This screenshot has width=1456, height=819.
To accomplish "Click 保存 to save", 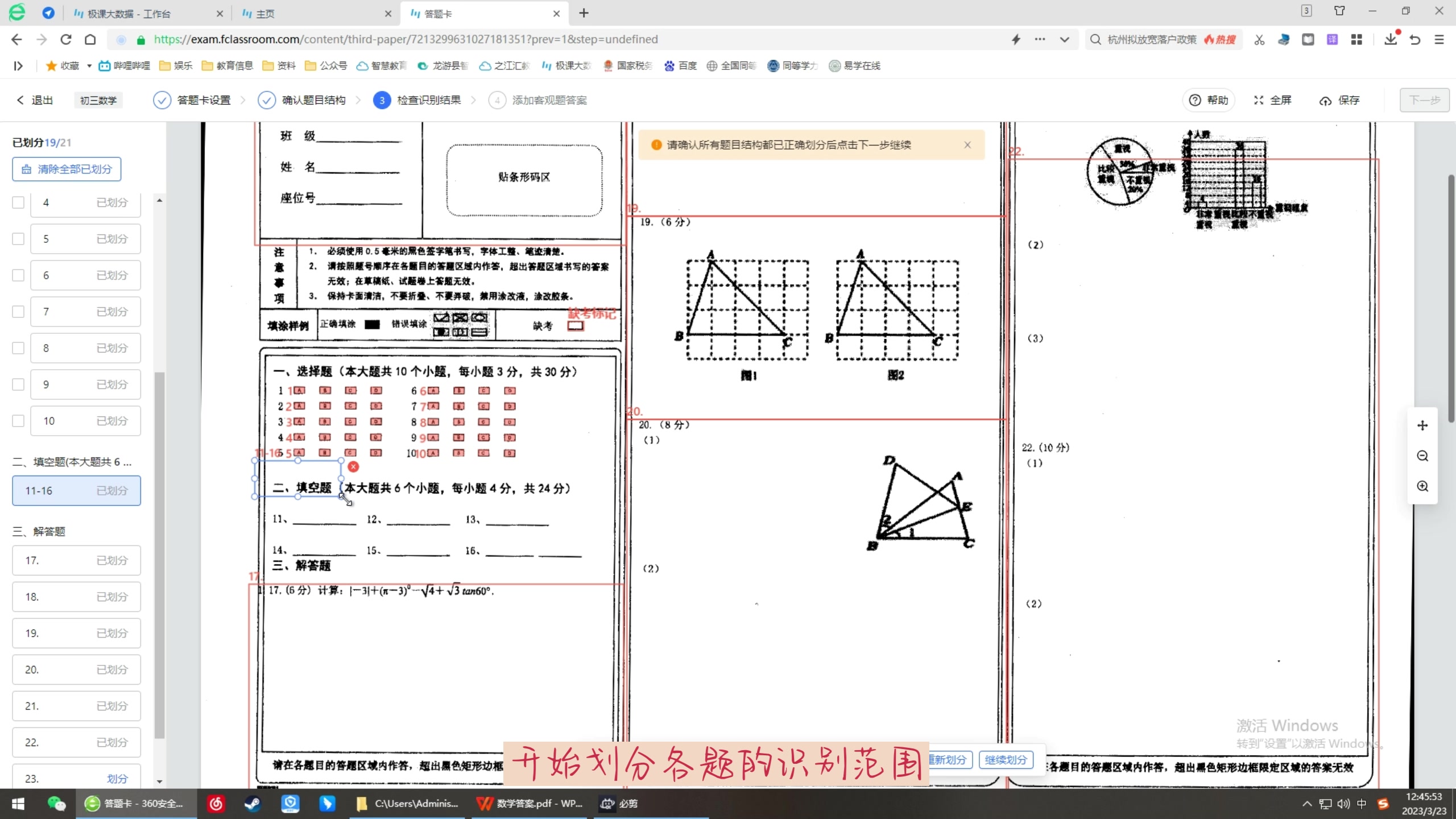I will click(1339, 101).
